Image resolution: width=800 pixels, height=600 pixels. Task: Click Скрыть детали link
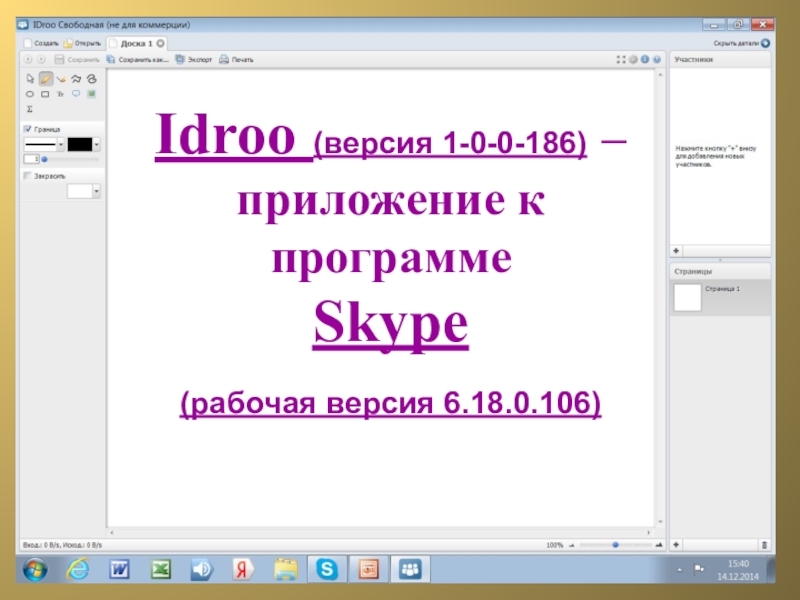click(x=741, y=44)
